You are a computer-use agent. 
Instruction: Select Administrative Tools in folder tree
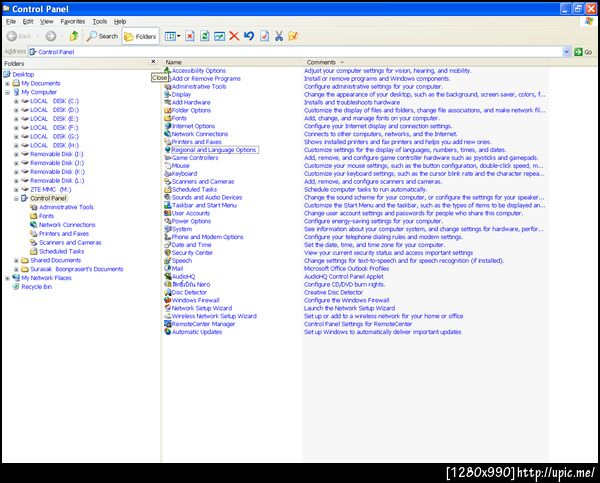[x=66, y=207]
